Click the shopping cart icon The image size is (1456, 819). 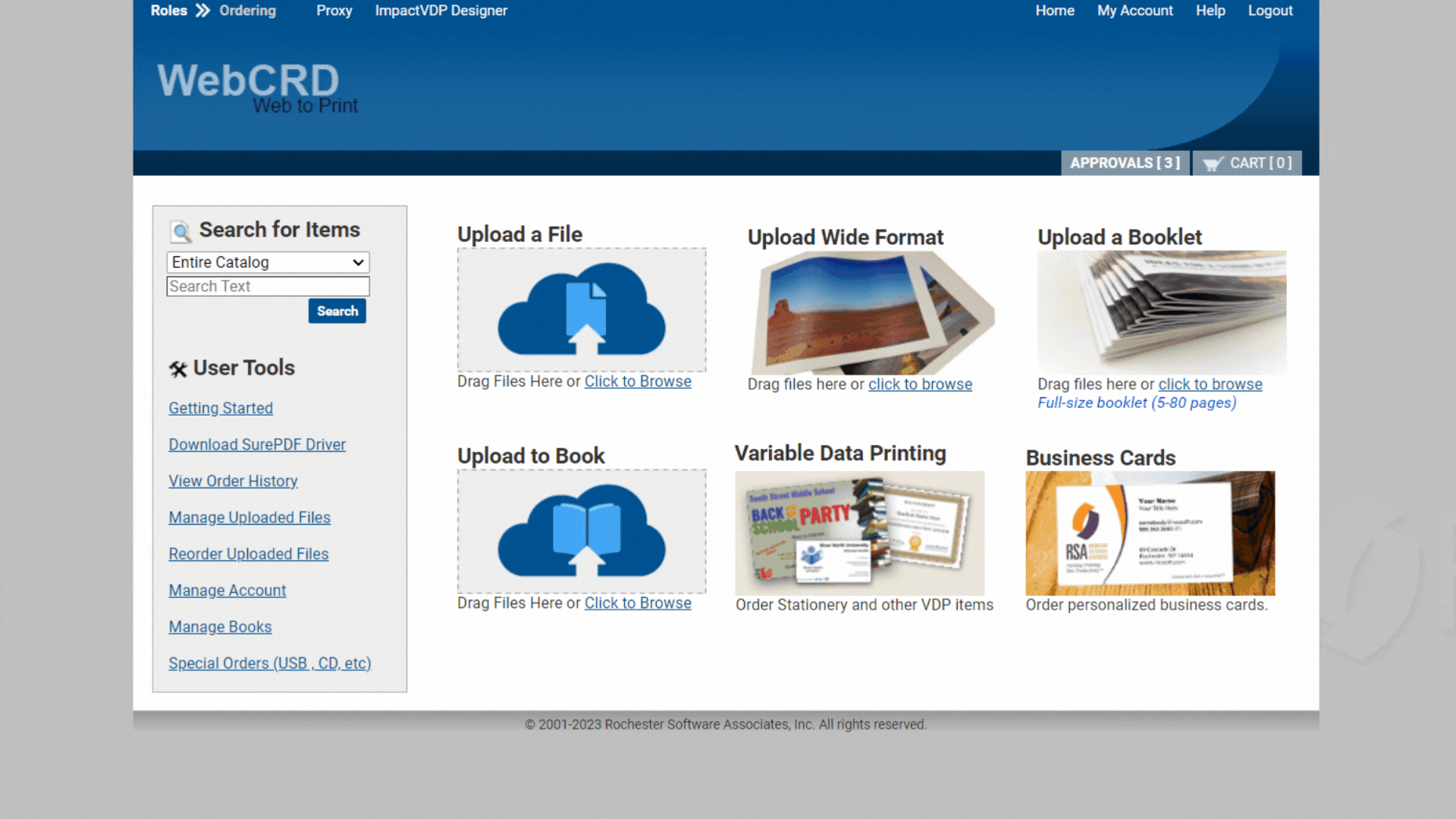pos(1213,164)
